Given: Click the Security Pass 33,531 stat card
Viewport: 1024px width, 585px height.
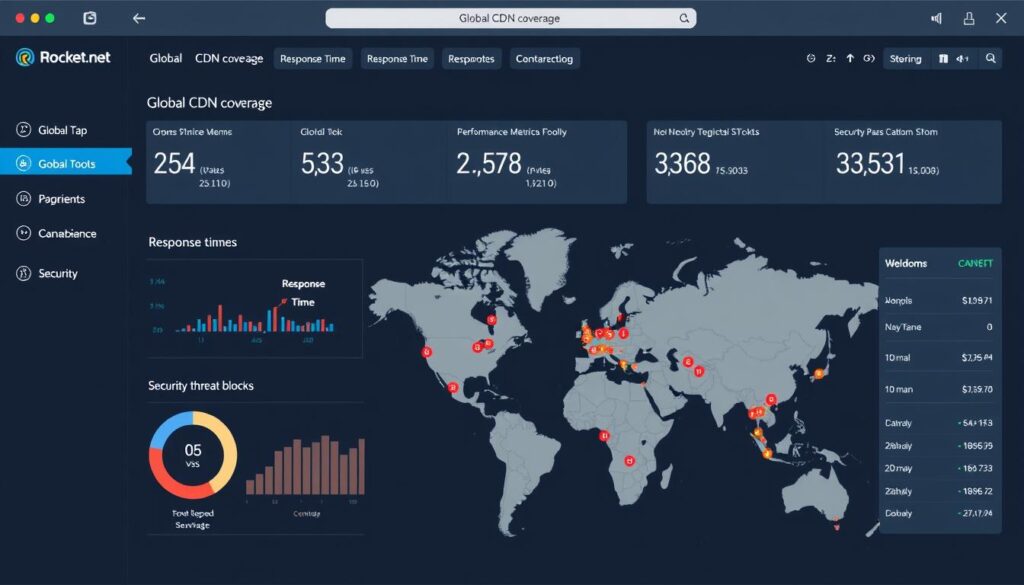Looking at the screenshot, I should [x=913, y=162].
